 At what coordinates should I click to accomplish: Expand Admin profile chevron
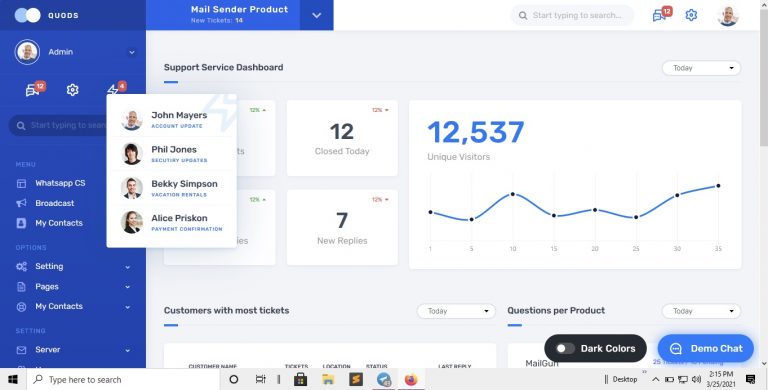point(132,52)
